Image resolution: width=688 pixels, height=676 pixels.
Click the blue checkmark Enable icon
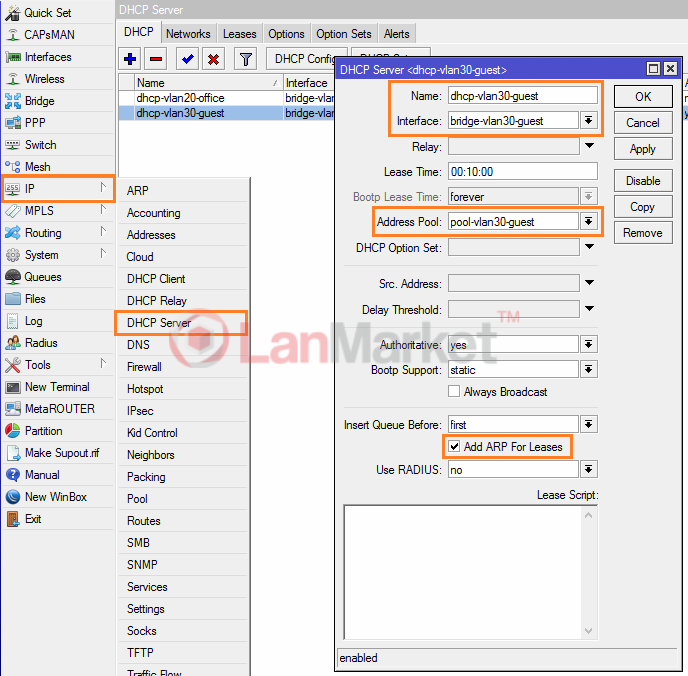click(x=187, y=59)
